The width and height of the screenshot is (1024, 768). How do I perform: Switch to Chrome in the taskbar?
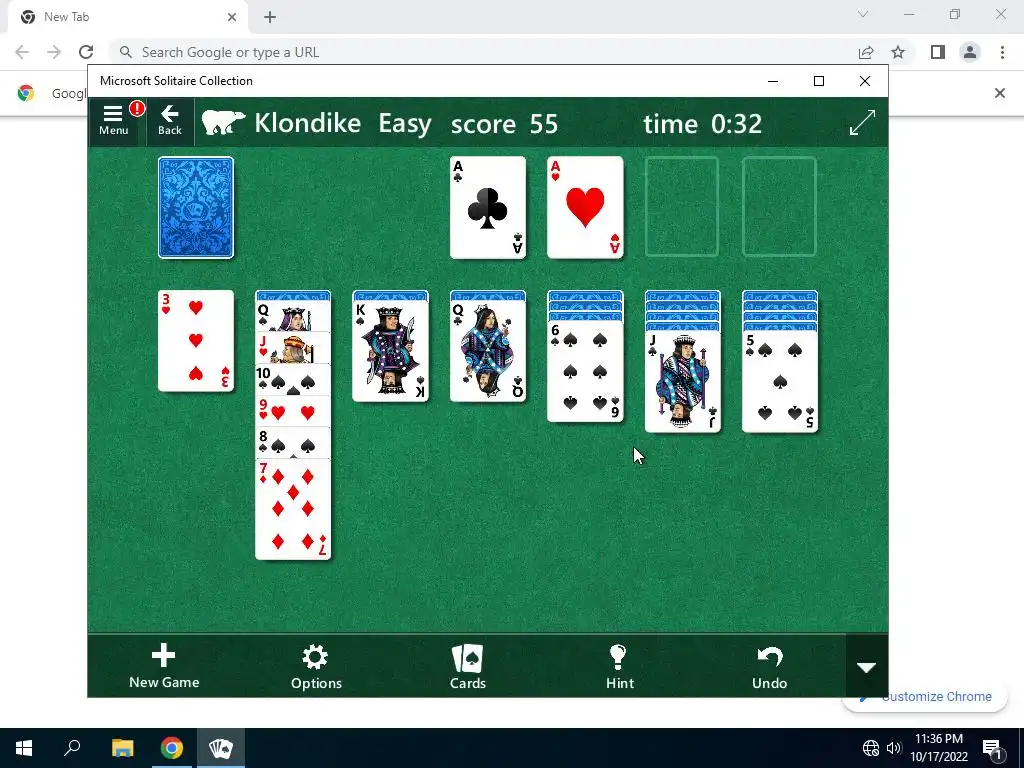pos(172,748)
